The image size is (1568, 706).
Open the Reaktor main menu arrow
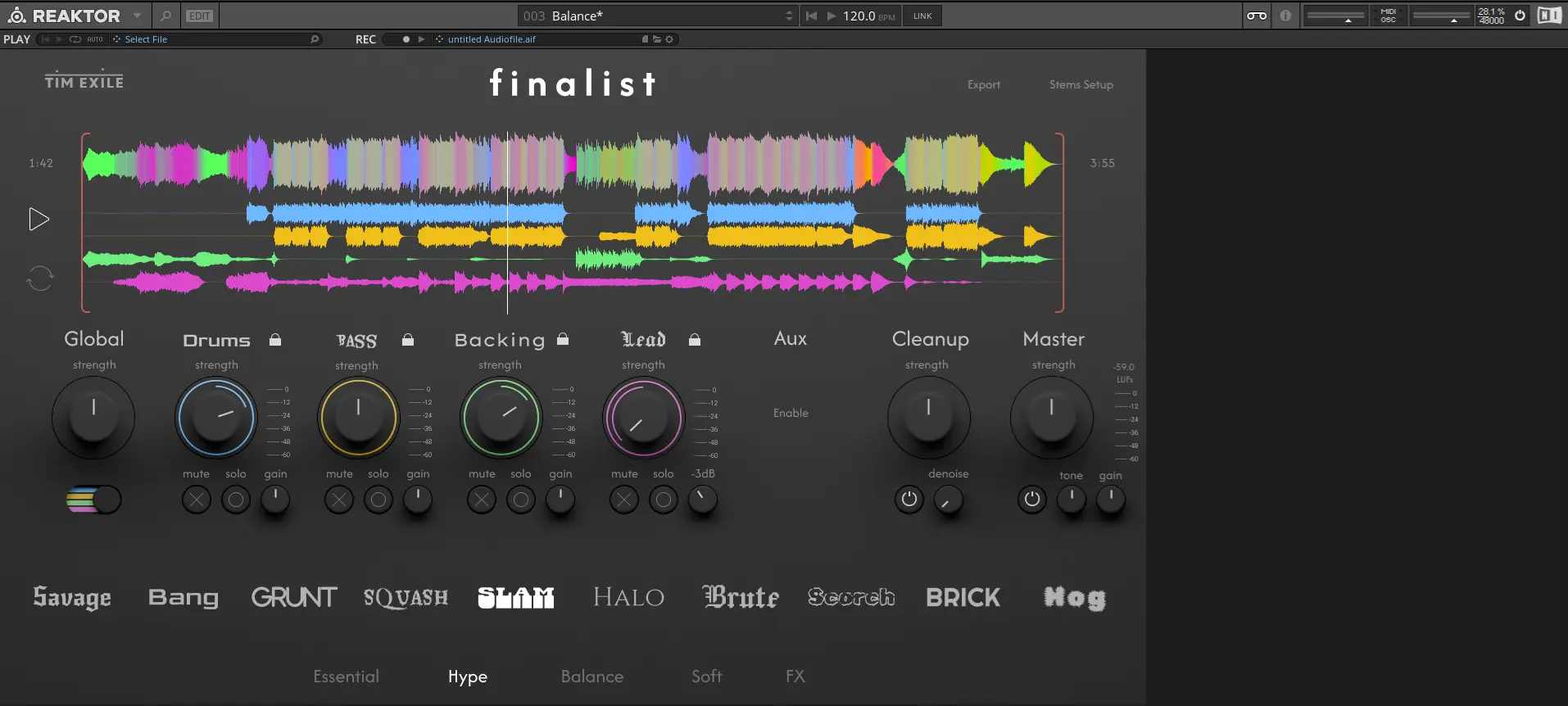137,16
